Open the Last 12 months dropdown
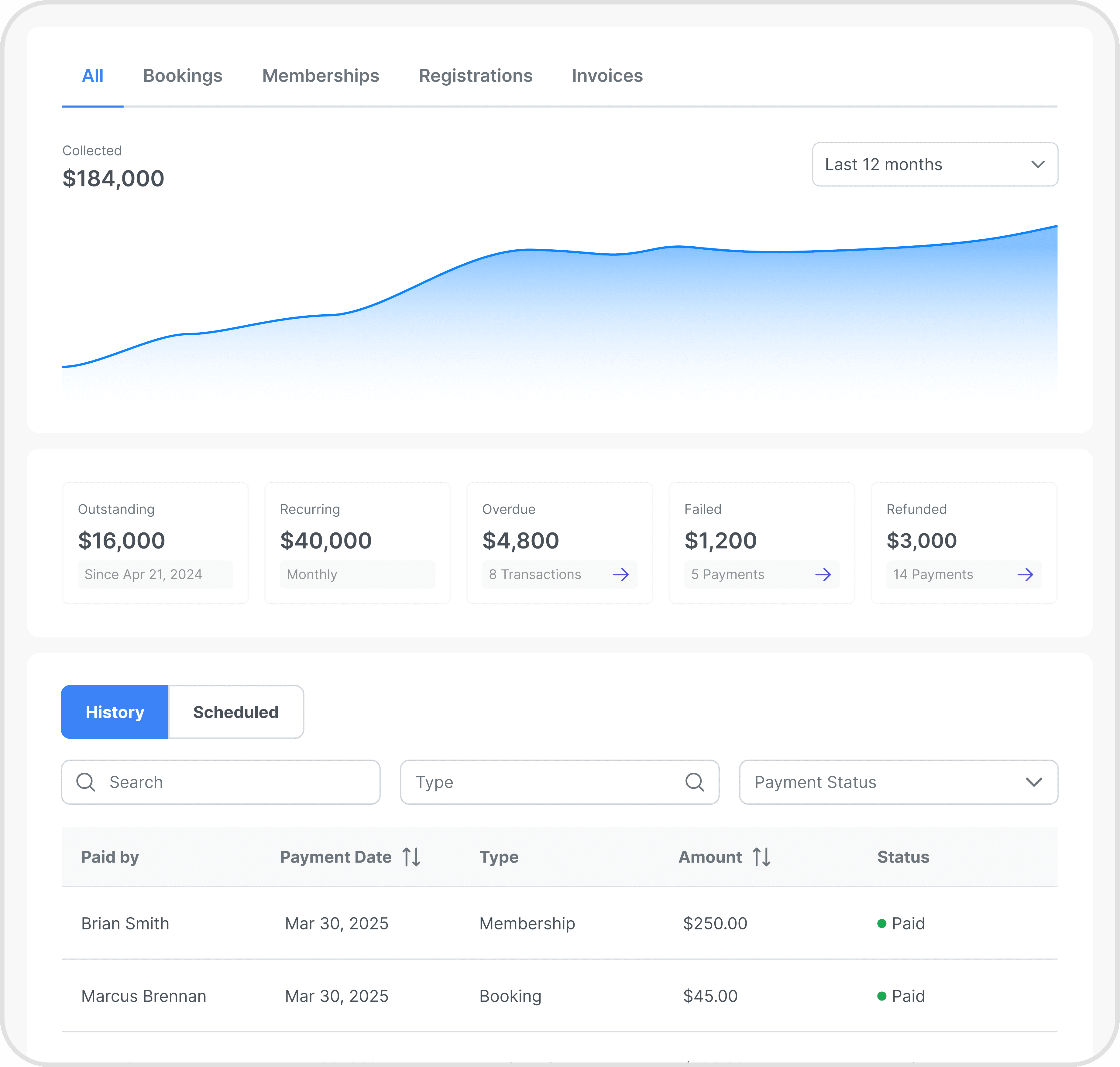 934,164
